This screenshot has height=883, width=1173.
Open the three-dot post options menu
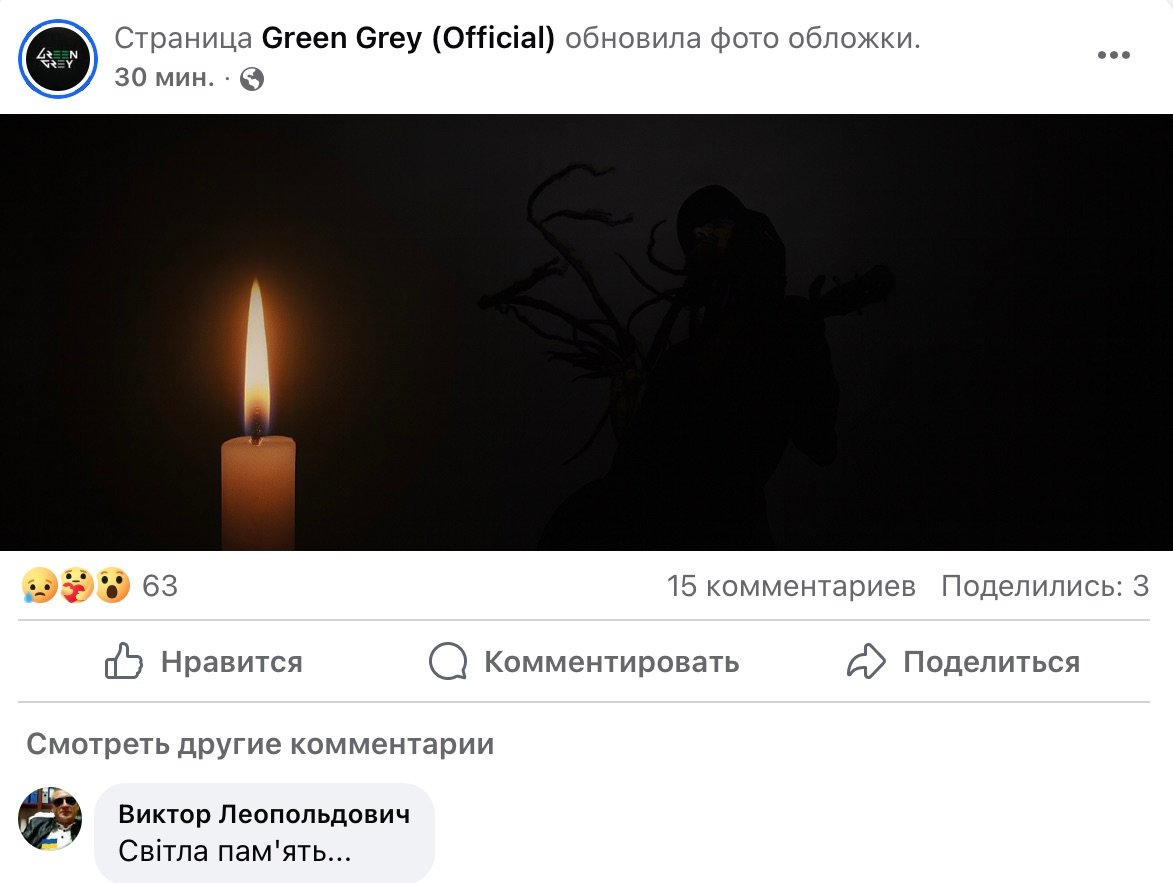click(1113, 55)
